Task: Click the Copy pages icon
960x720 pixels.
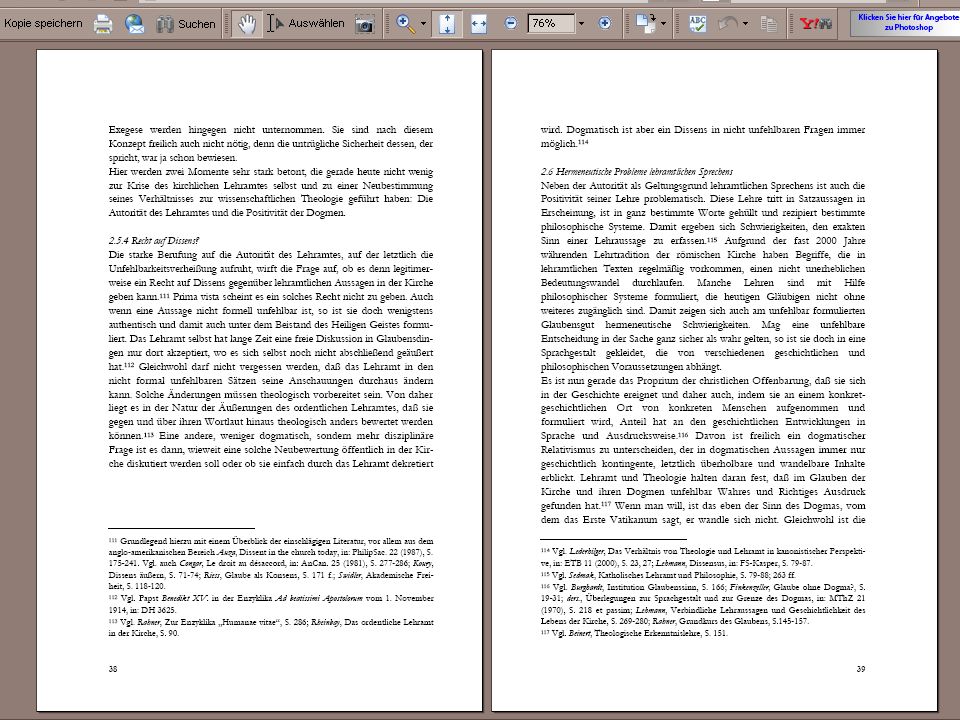Action: point(769,24)
